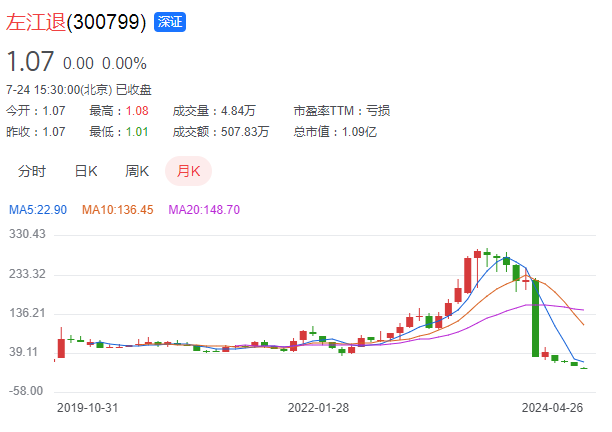This screenshot has width=612, height=432.
Task: Select the 月K chart tab
Action: pos(189,171)
